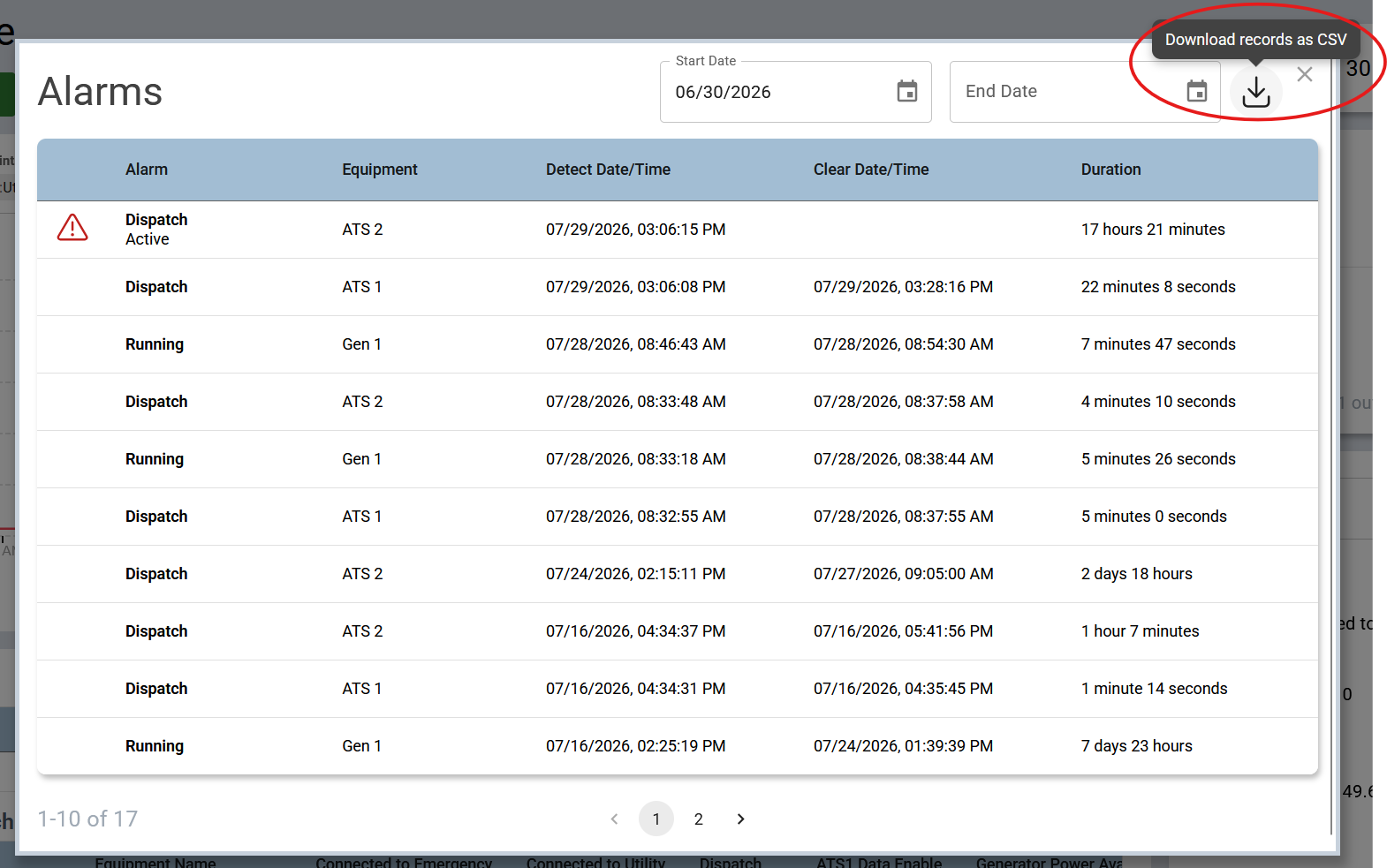Viewport: 1387px width, 868px height.
Task: Click detect time 07/16/2026, 04:34:37 PM
Action: click(635, 631)
